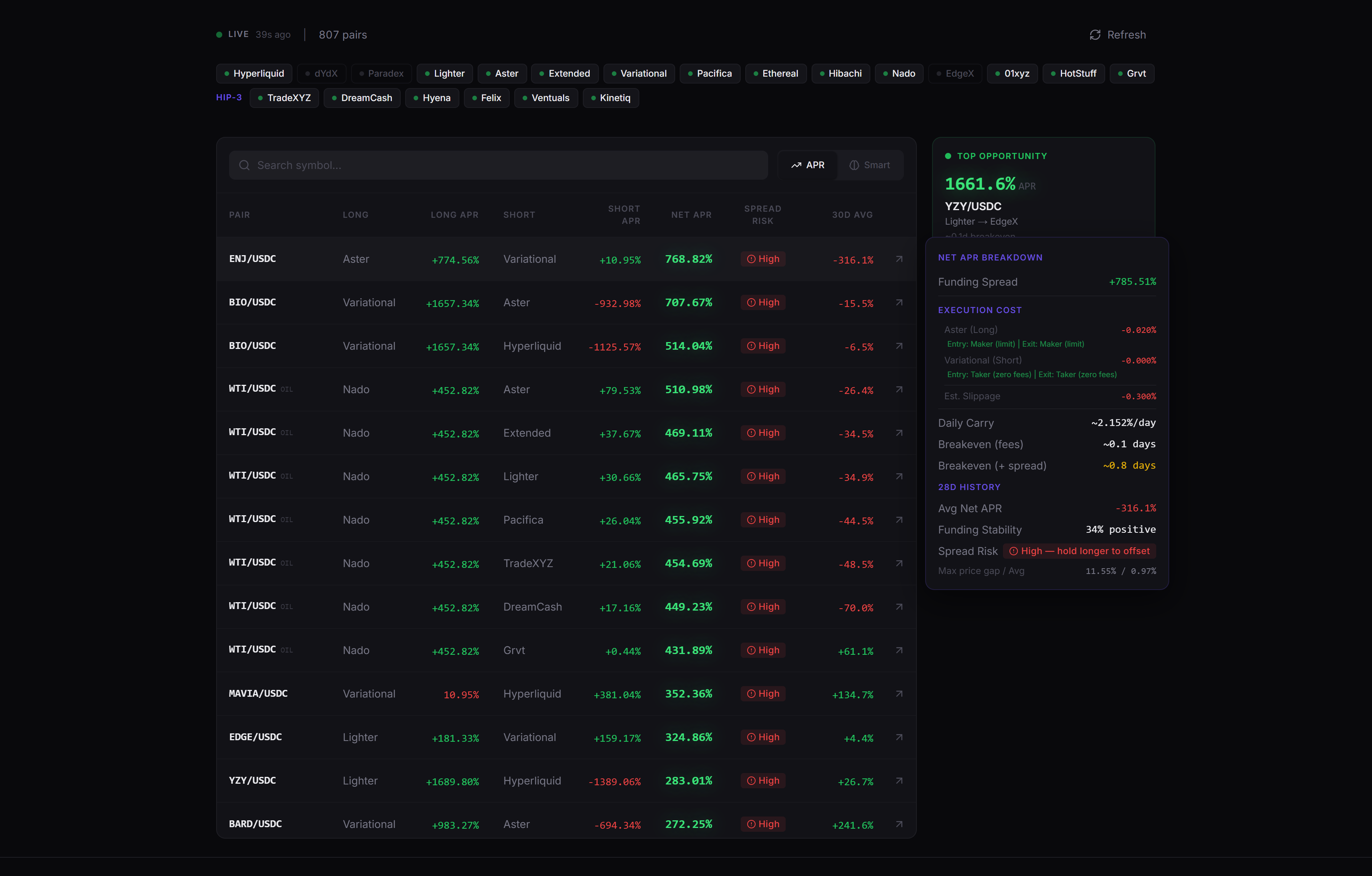The height and width of the screenshot is (876, 1372).
Task: Toggle the Nado exchange filter
Action: [899, 74]
